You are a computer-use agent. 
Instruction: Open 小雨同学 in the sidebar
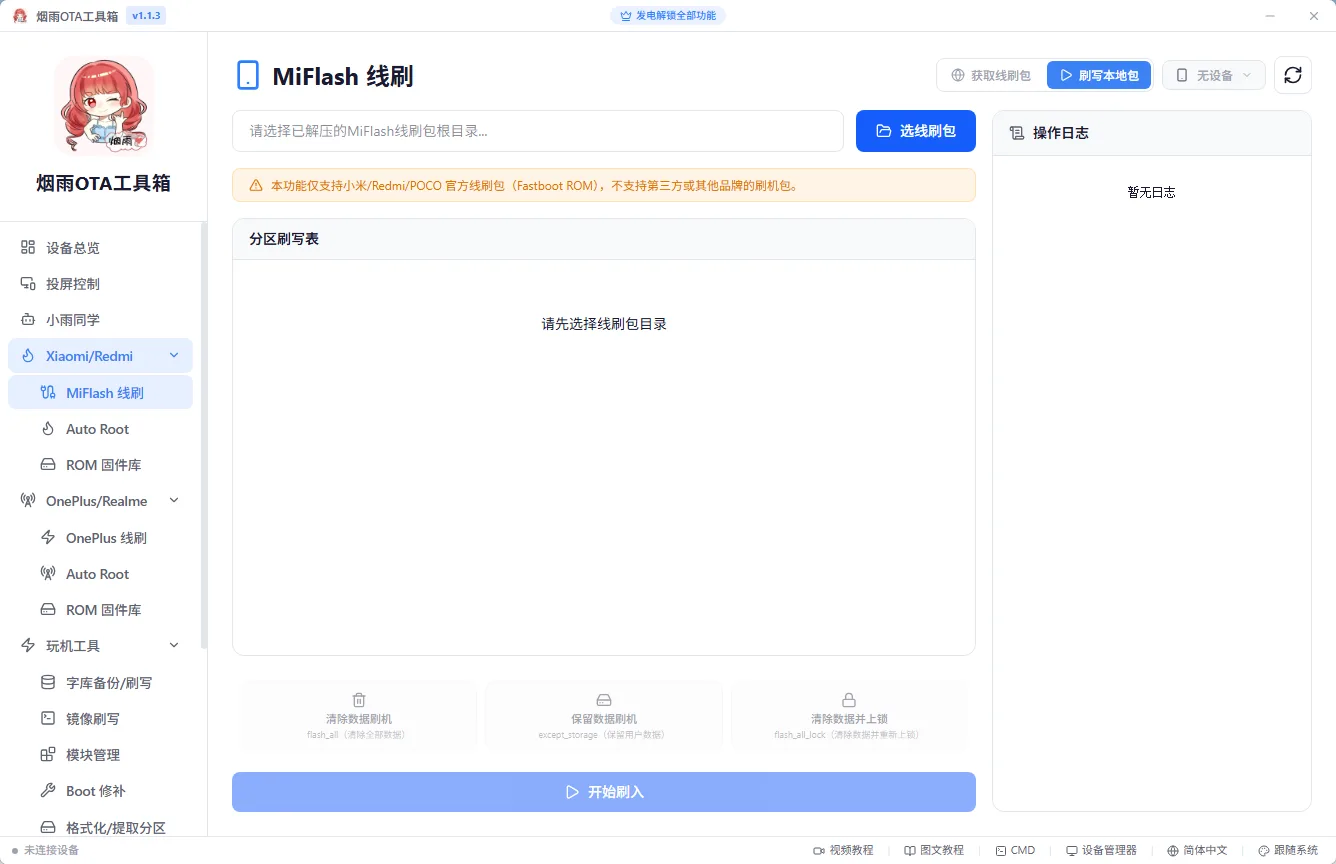pyautogui.click(x=100, y=320)
